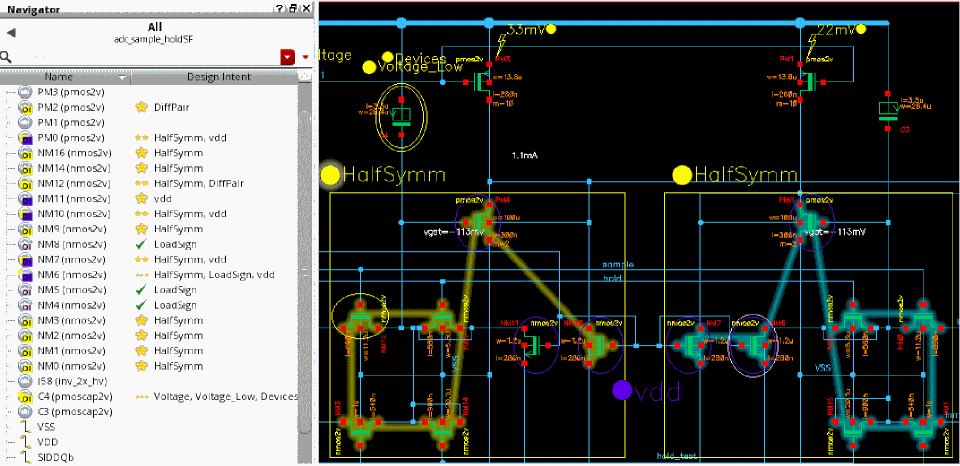Click the I58 inverter instance icon

pyautogui.click(x=26, y=381)
